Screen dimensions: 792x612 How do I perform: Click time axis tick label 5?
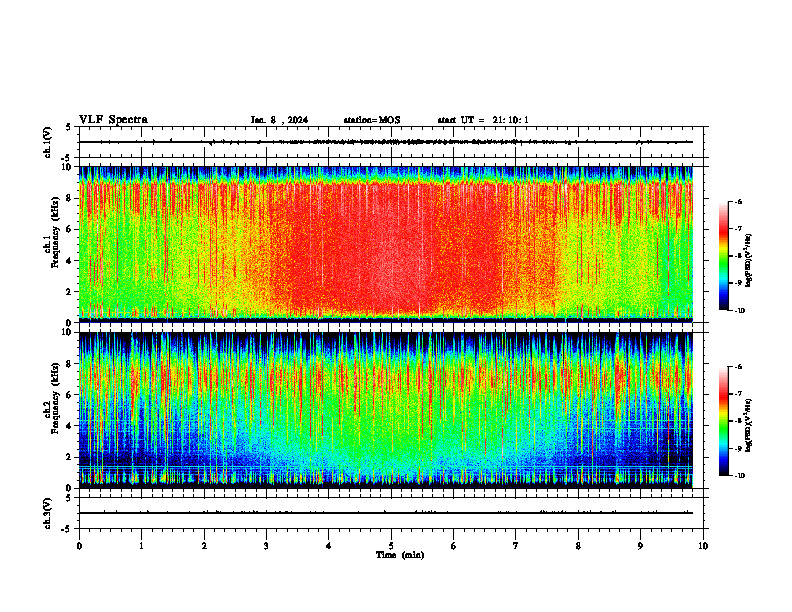click(391, 546)
